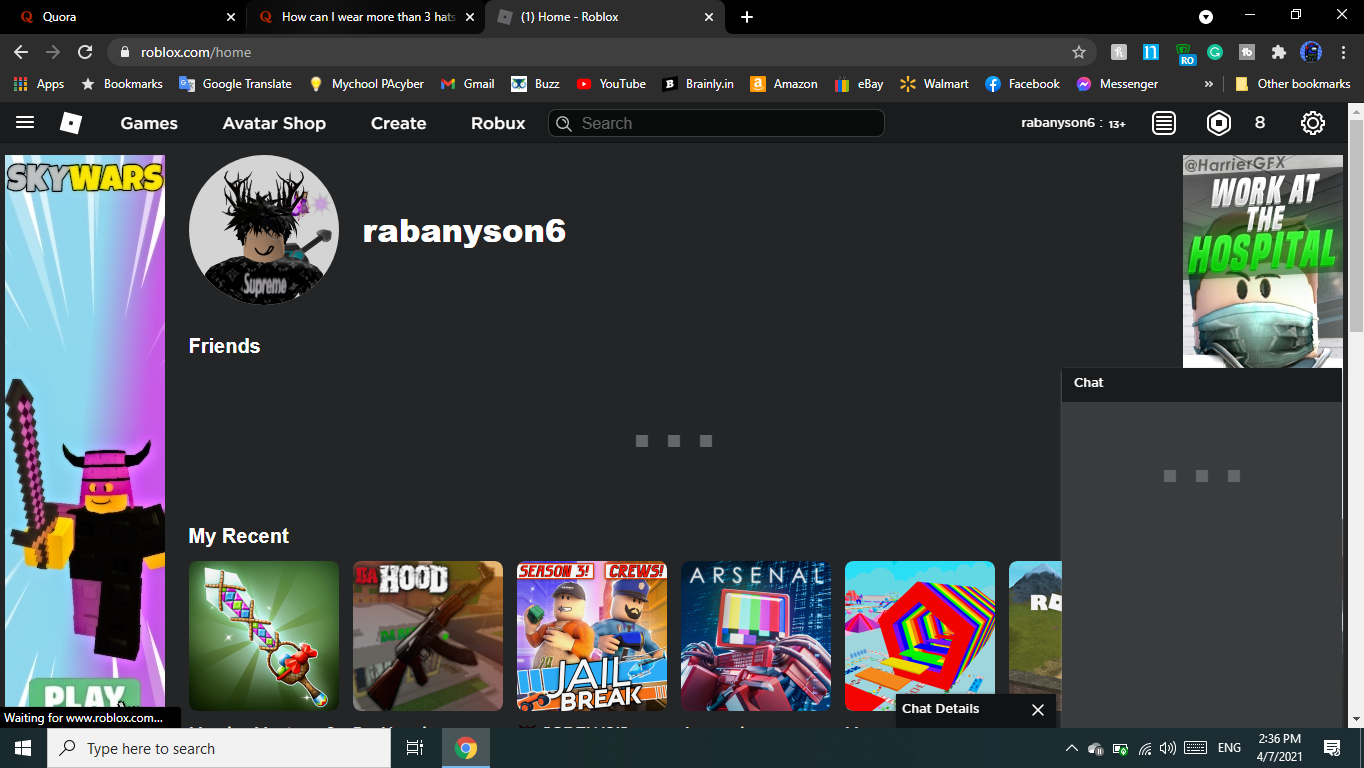Open the Avatar Shop menu item
Image resolution: width=1364 pixels, height=768 pixels.
[274, 123]
